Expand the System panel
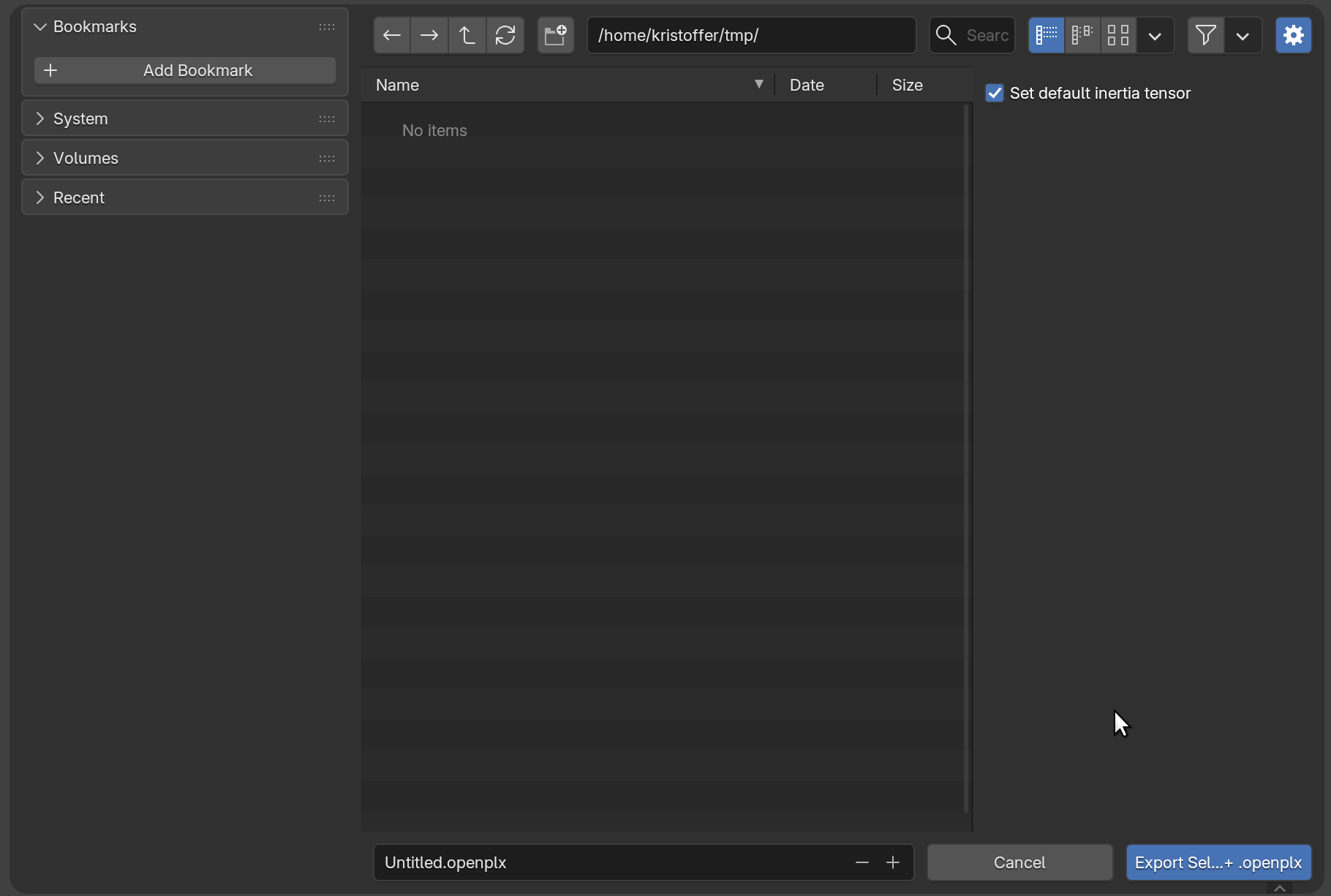Viewport: 1331px width, 896px height. [40, 118]
